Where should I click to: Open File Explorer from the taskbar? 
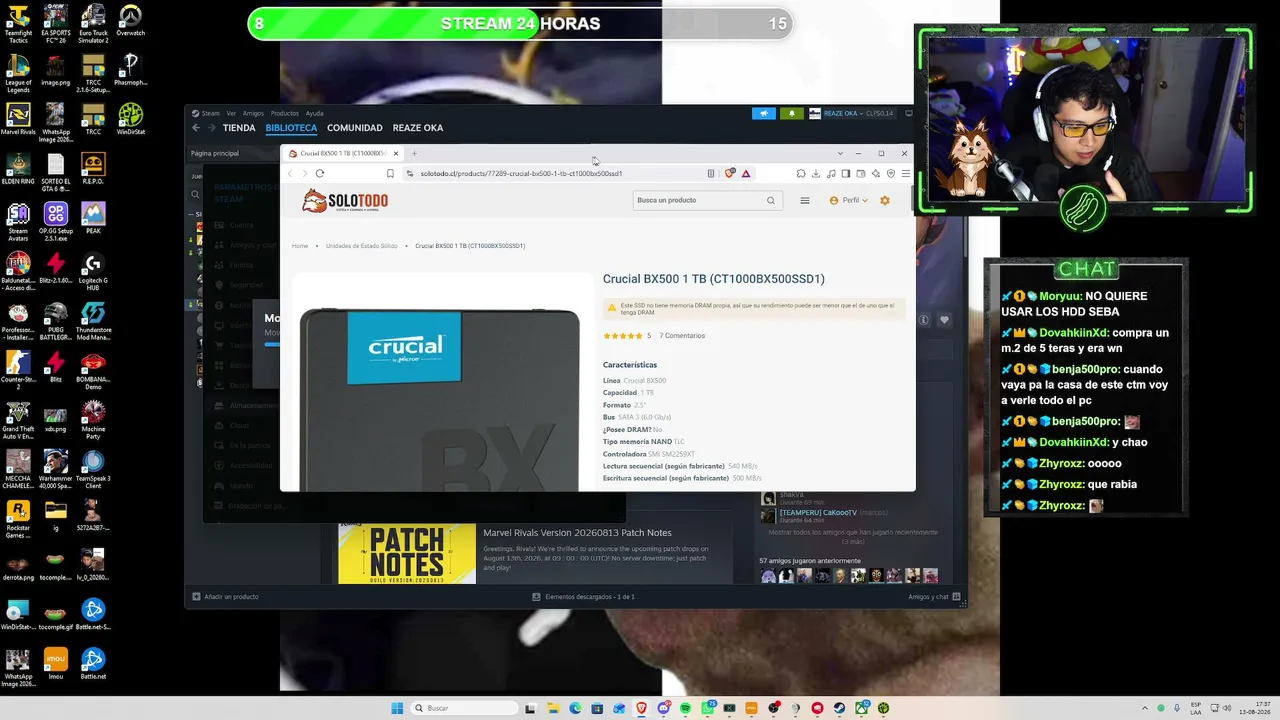(x=553, y=708)
